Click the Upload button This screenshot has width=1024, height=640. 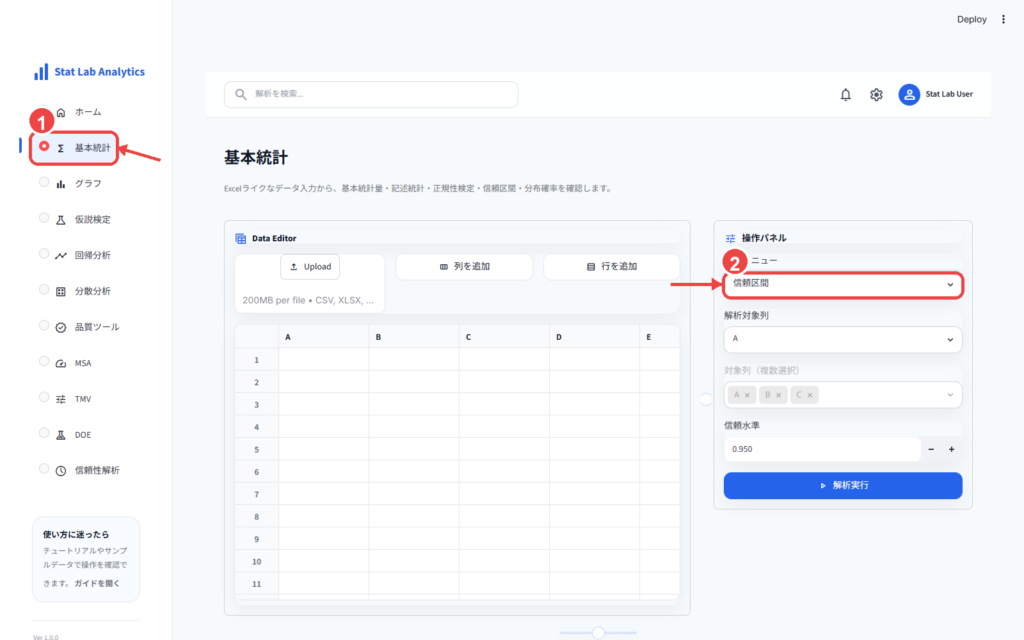(x=310, y=266)
